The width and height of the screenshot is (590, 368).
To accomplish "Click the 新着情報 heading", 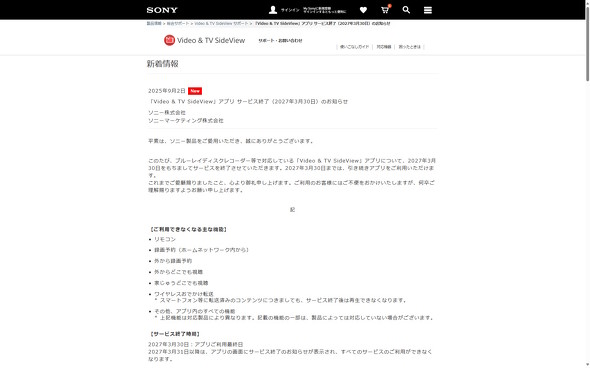I will (163, 64).
